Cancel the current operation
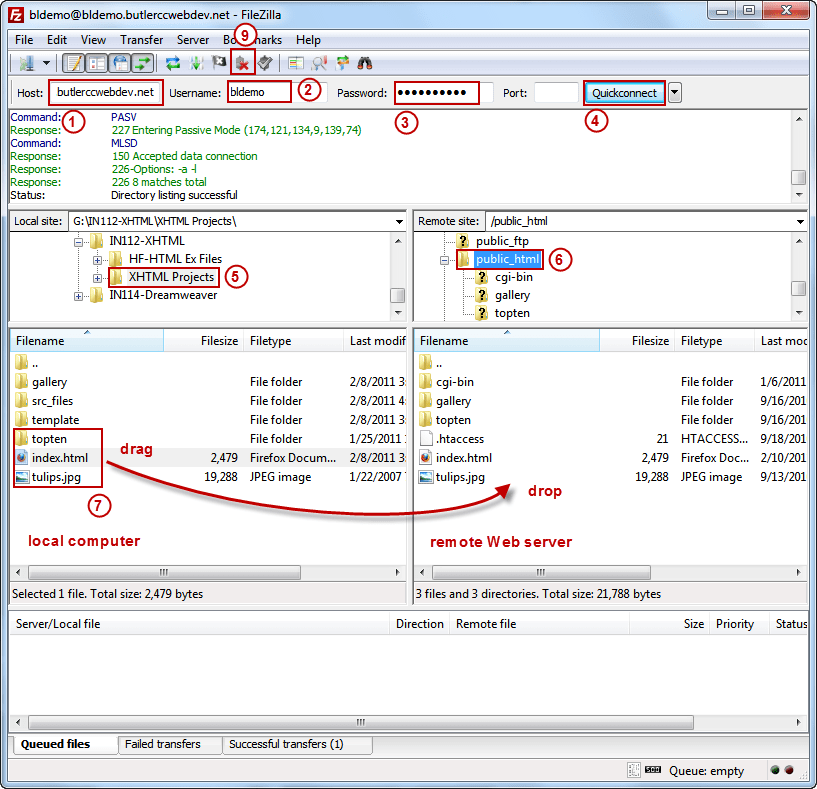The width and height of the screenshot is (817, 789). (x=217, y=62)
